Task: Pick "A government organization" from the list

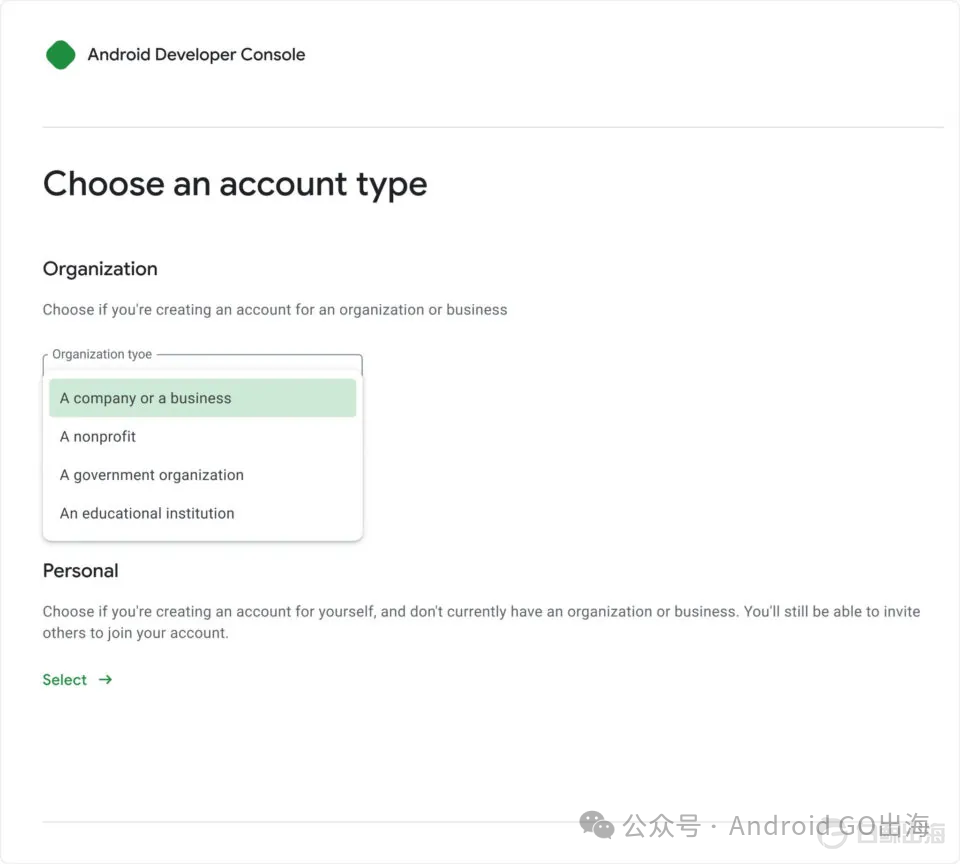Action: 152,475
